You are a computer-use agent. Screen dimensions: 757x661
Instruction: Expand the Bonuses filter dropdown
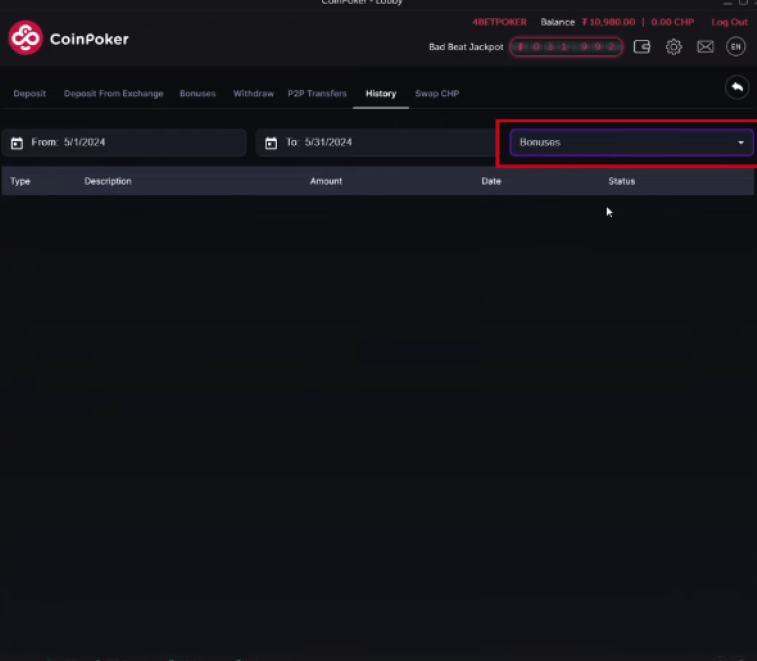[x=631, y=143]
